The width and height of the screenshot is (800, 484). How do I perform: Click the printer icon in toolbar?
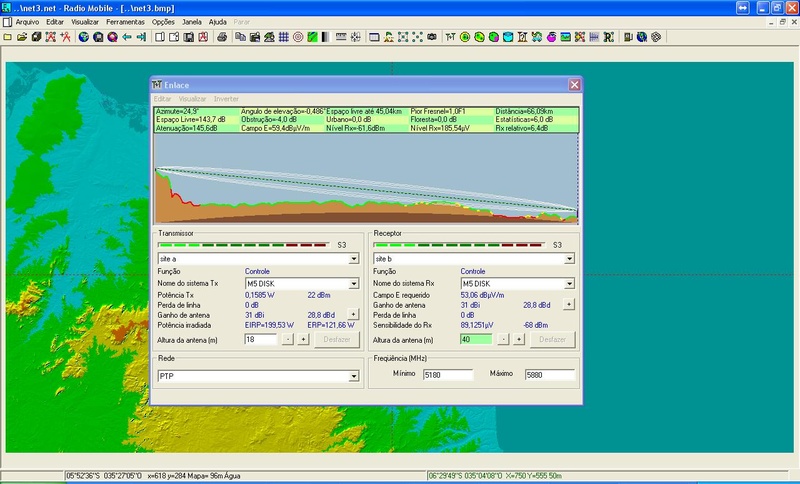(222, 37)
